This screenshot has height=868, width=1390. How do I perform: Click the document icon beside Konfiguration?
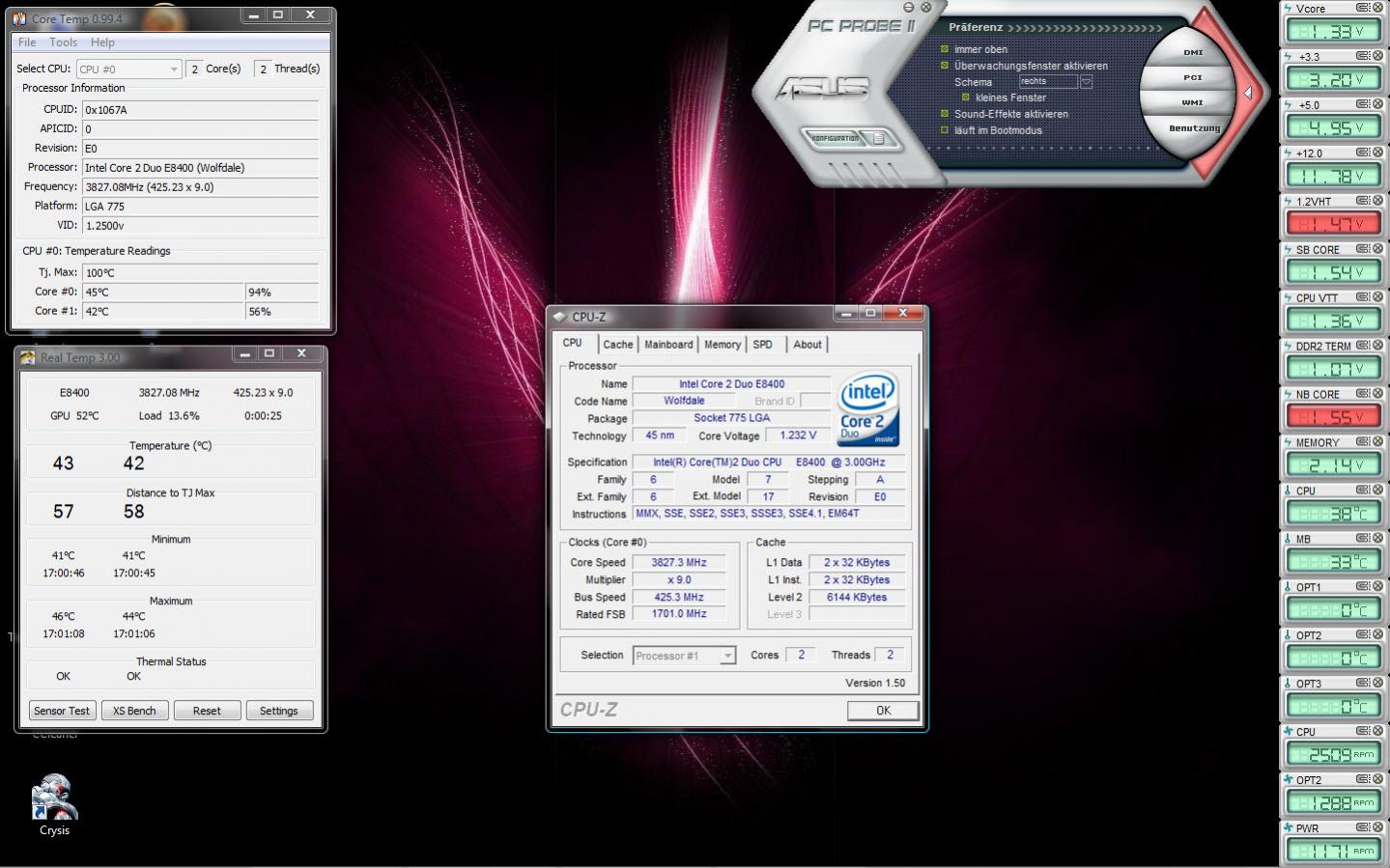879,139
